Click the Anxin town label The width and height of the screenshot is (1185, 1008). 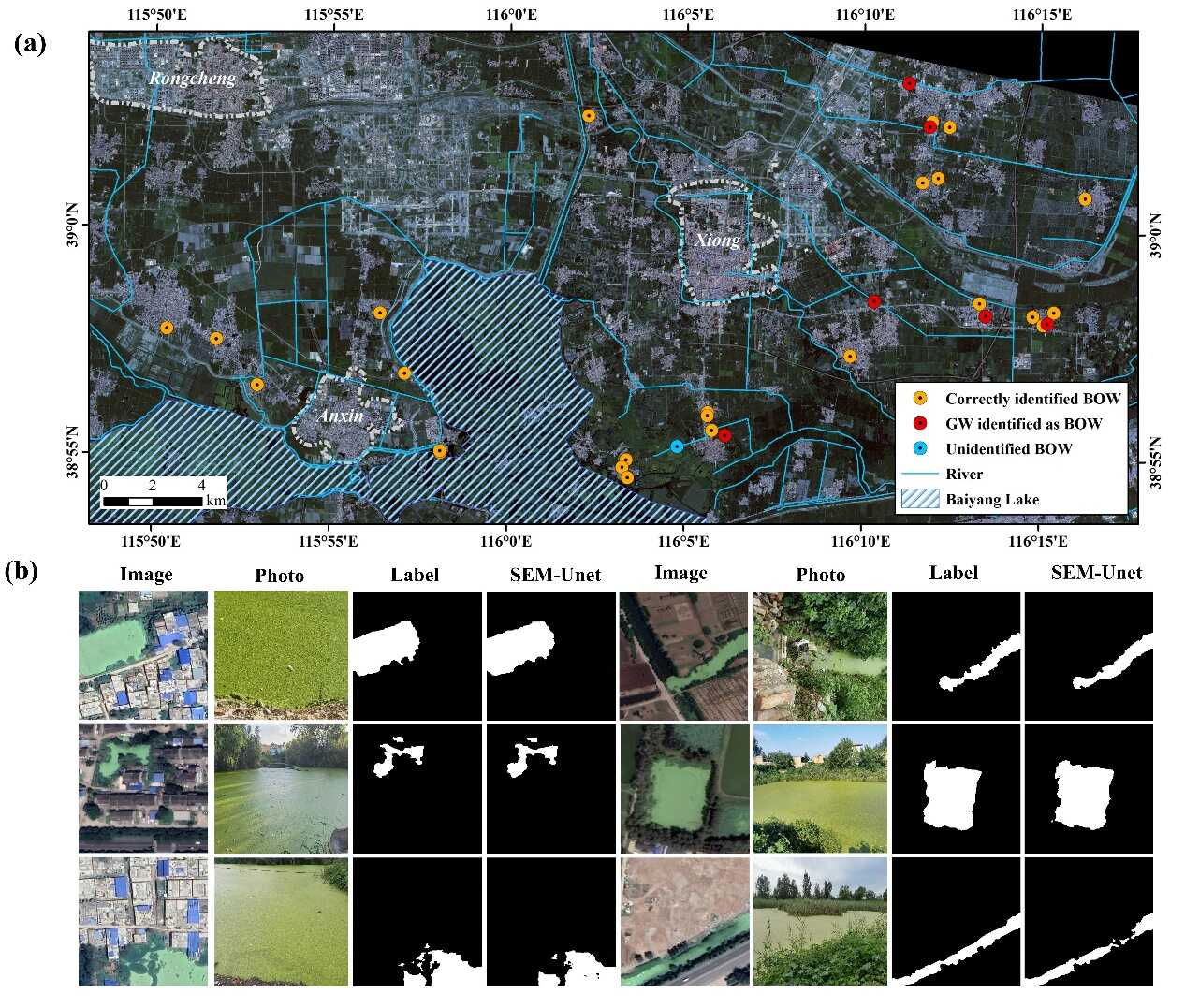(341, 416)
